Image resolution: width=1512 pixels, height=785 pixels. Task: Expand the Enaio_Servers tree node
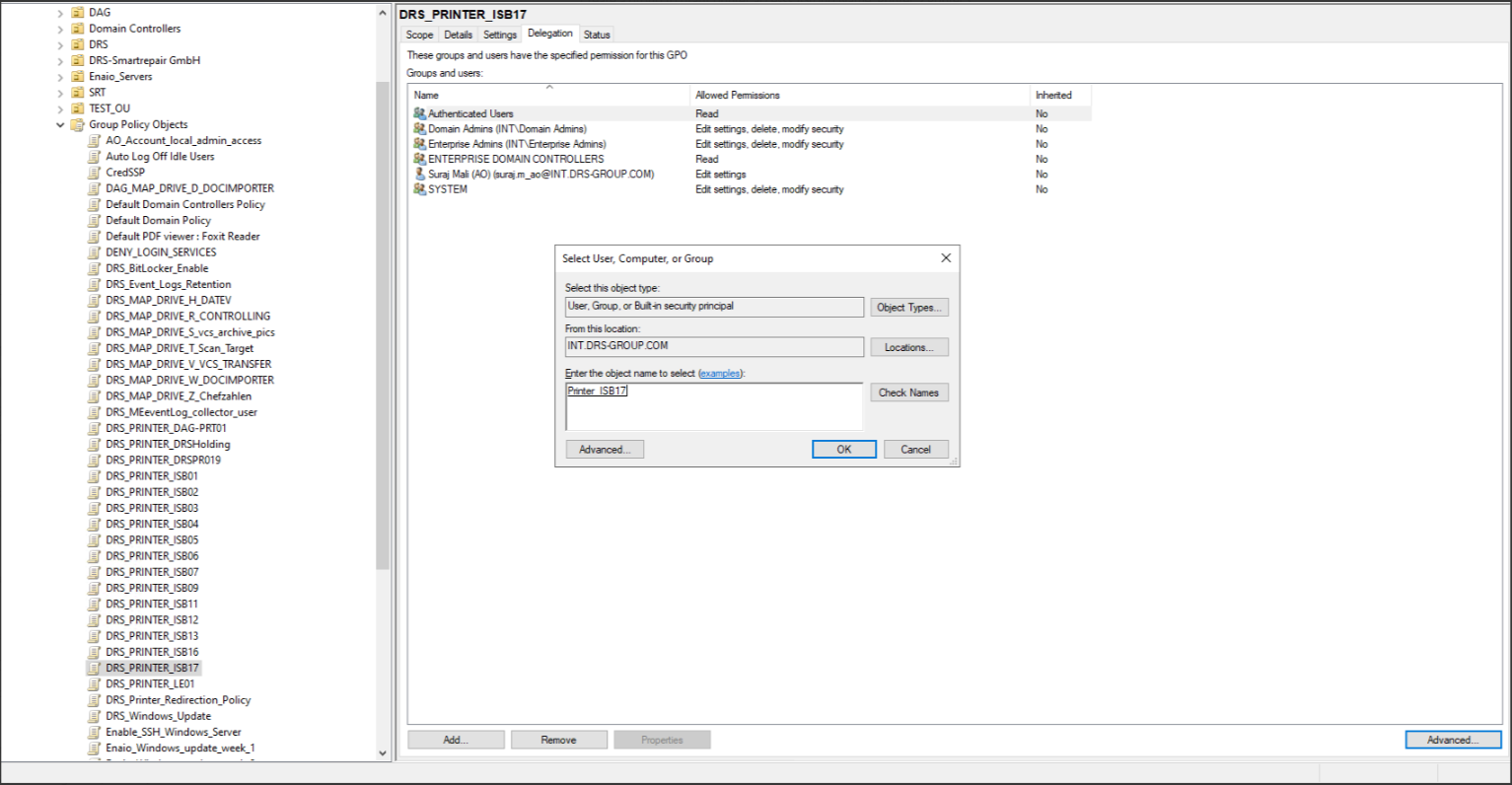tap(60, 77)
